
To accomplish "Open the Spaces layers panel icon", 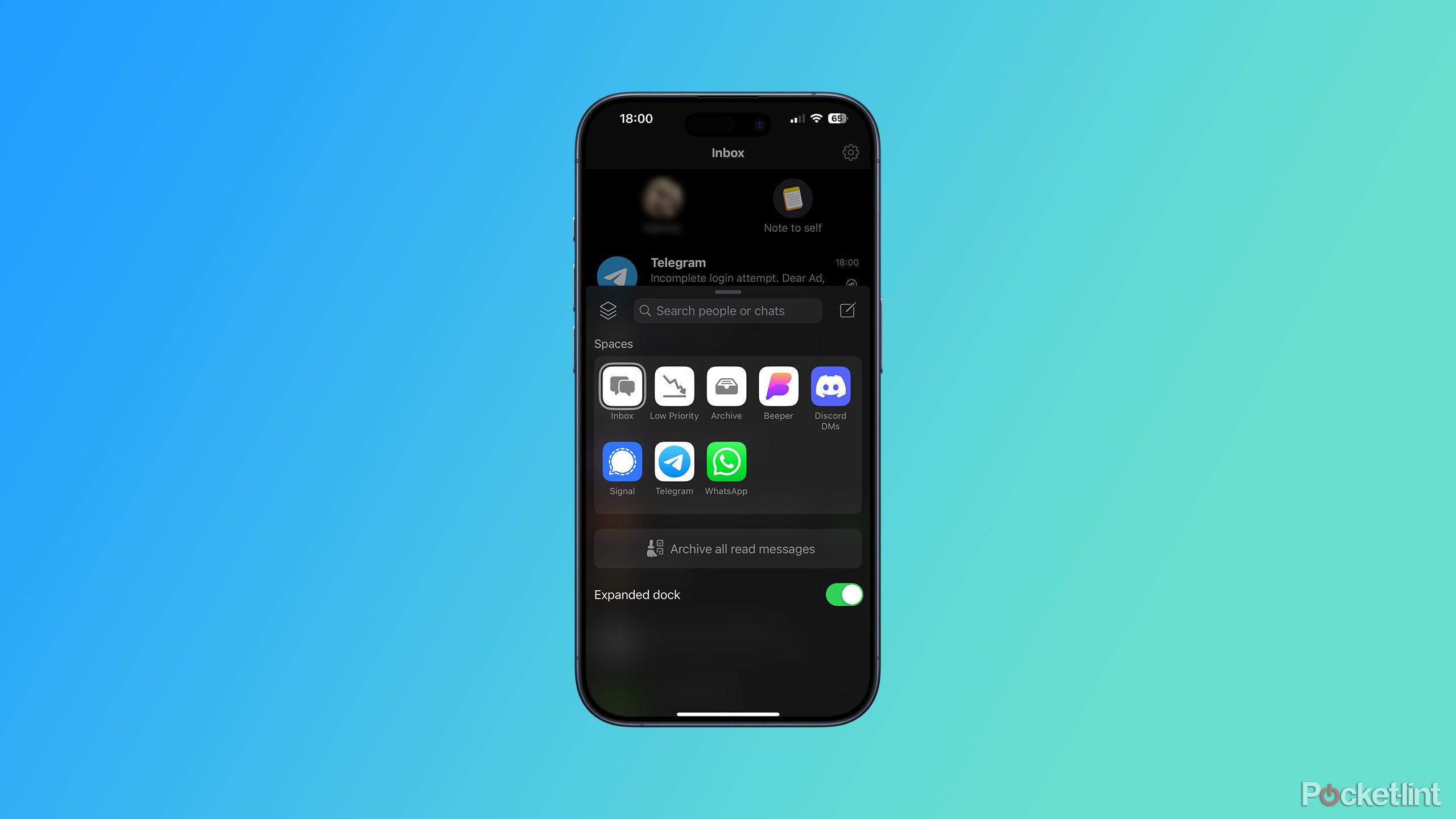I will coord(608,310).
